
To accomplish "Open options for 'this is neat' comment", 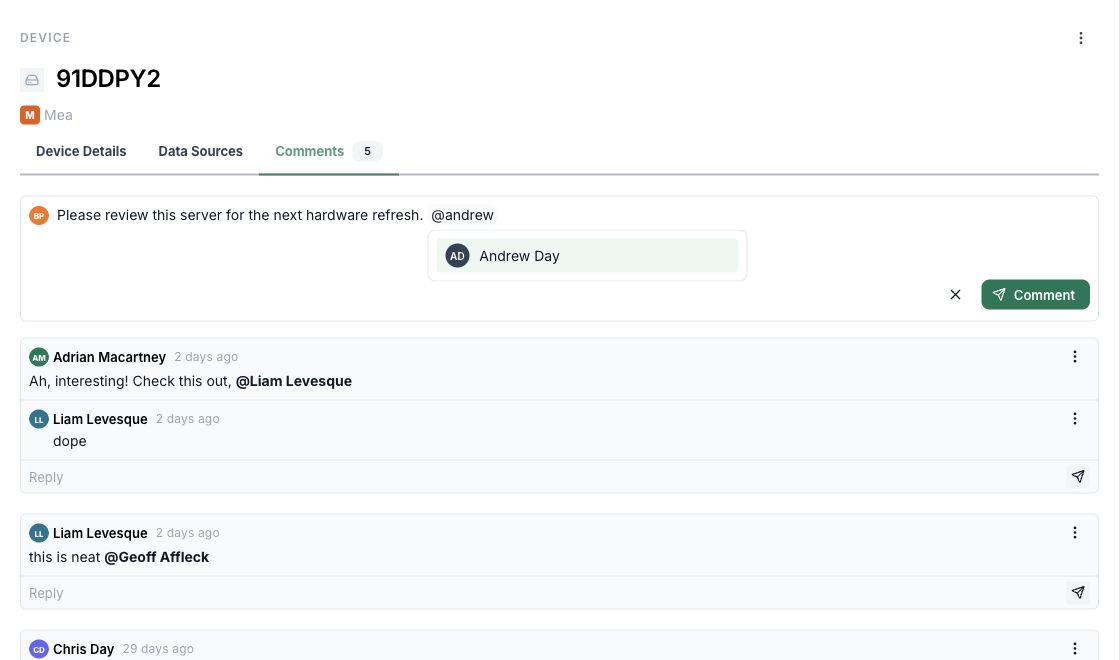I will [1075, 532].
